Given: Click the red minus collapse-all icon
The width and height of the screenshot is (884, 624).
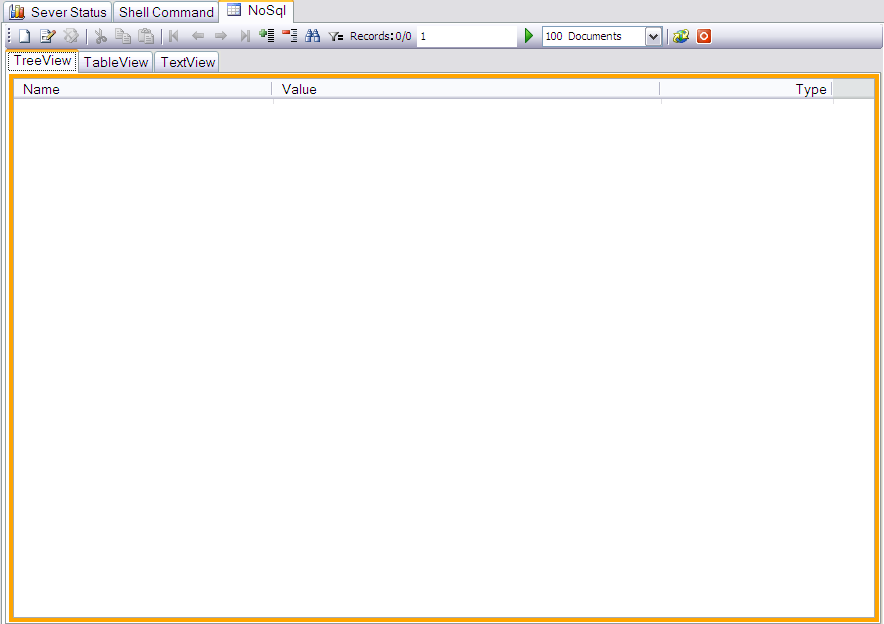Looking at the screenshot, I should [x=290, y=36].
